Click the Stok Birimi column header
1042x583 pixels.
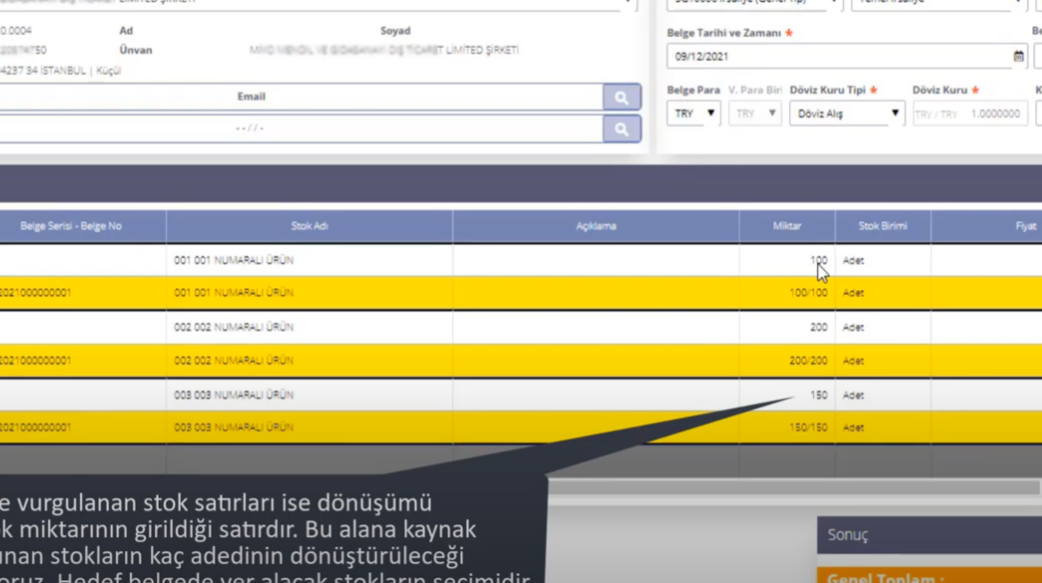pyautogui.click(x=882, y=226)
